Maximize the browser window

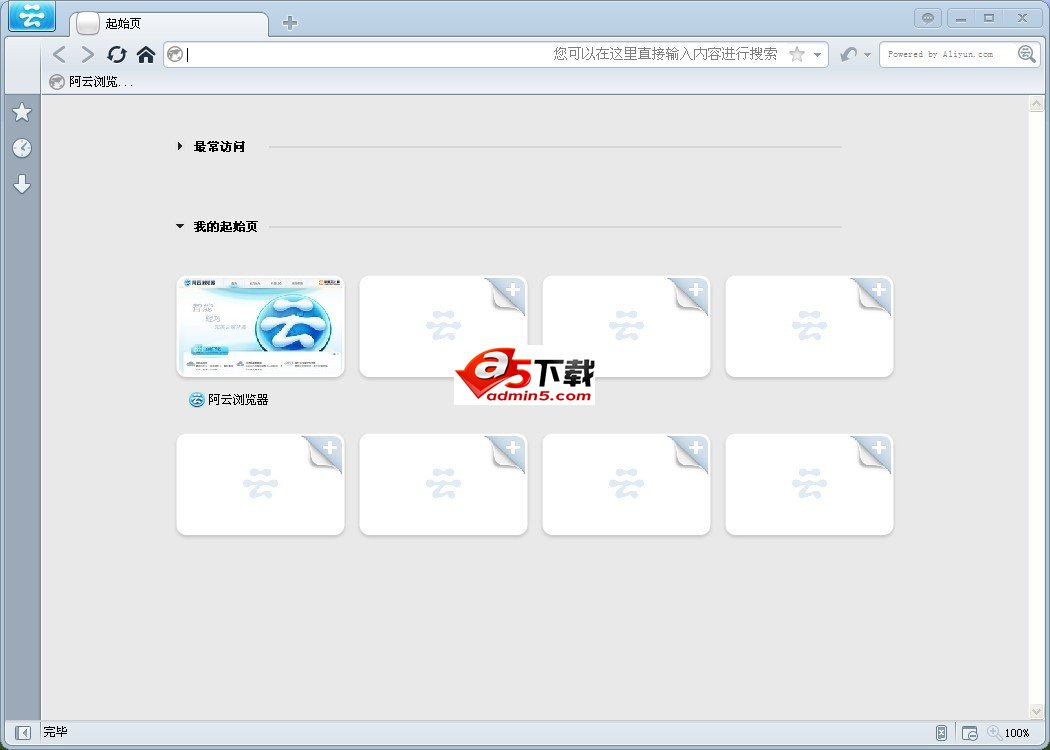[989, 18]
